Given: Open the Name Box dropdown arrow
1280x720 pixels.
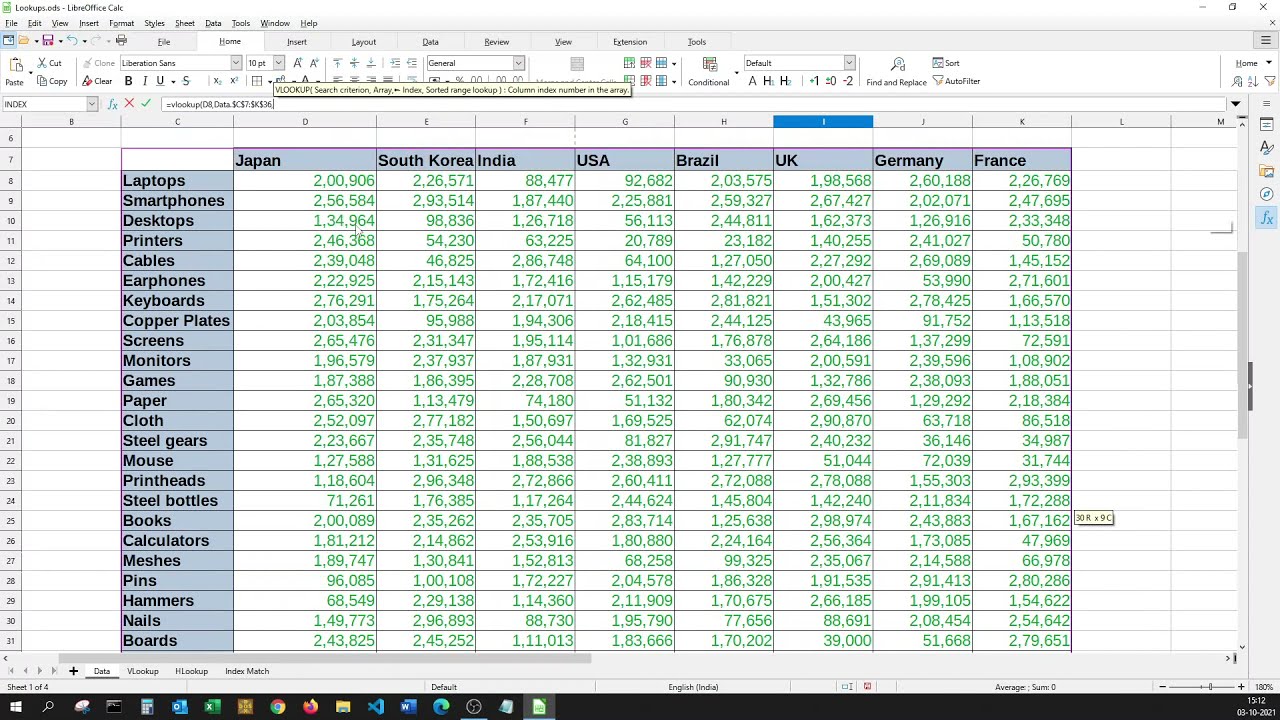Looking at the screenshot, I should pyautogui.click(x=92, y=104).
